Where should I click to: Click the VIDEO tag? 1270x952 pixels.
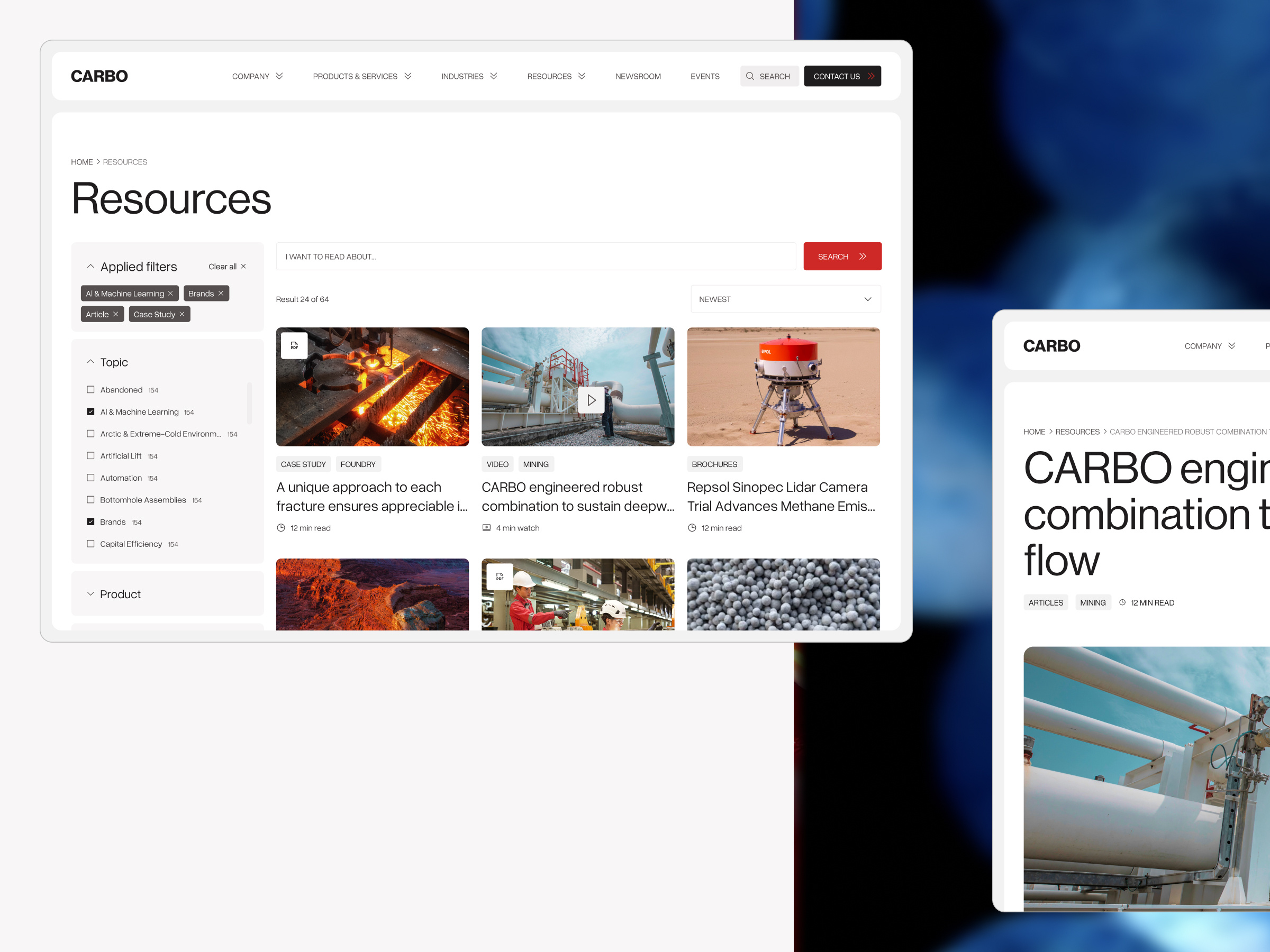498,464
